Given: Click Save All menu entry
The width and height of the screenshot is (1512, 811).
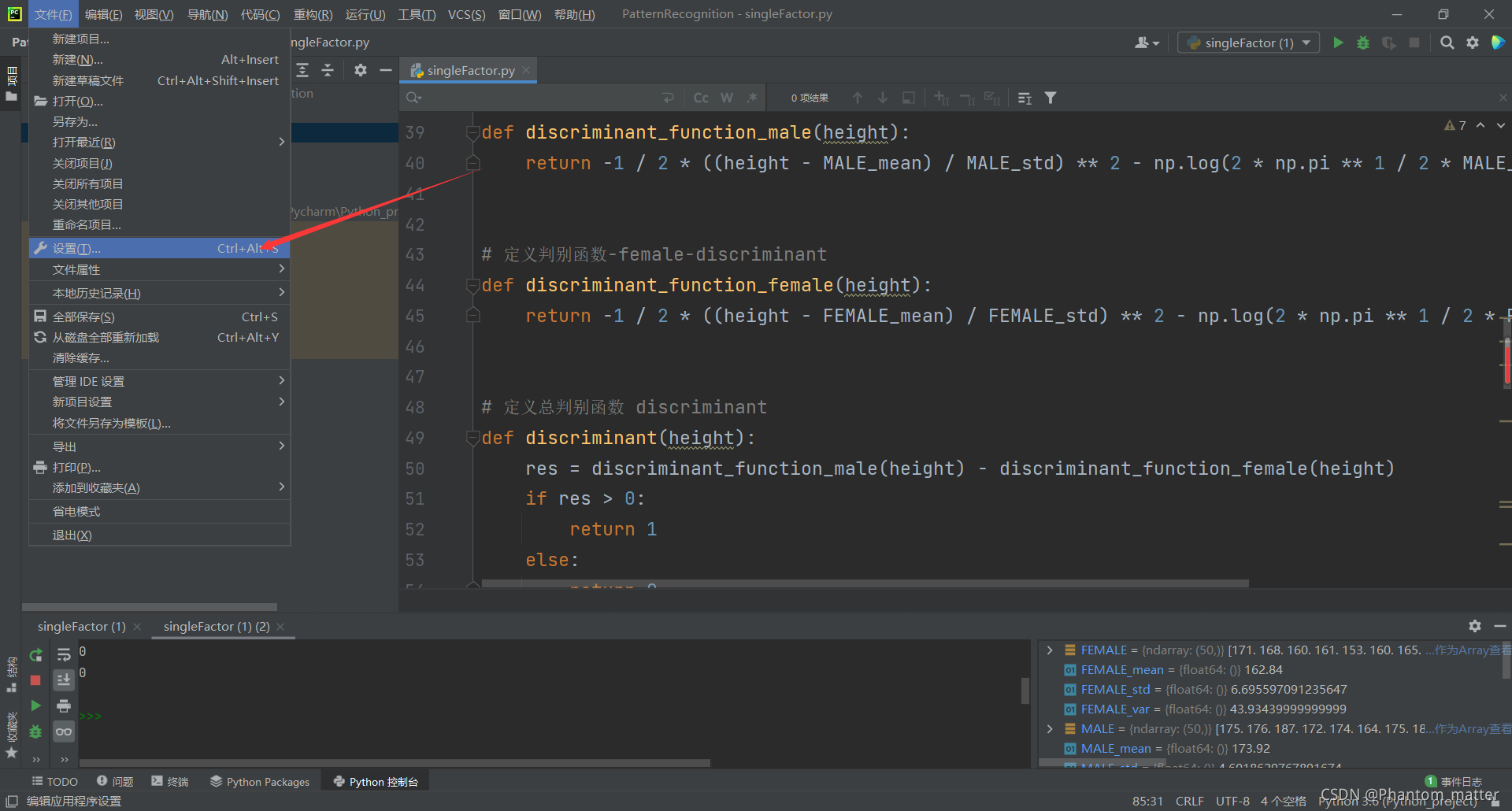Looking at the screenshot, I should click(160, 317).
